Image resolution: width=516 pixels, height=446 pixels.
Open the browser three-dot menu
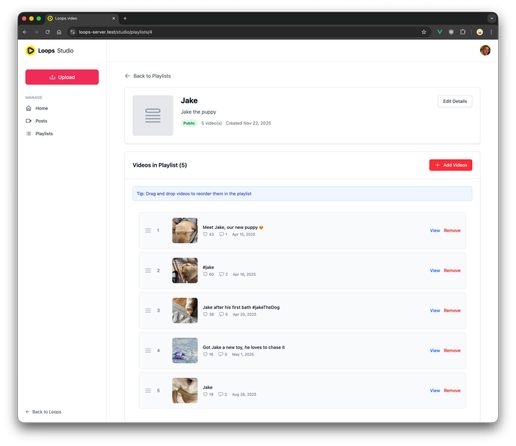coord(491,32)
